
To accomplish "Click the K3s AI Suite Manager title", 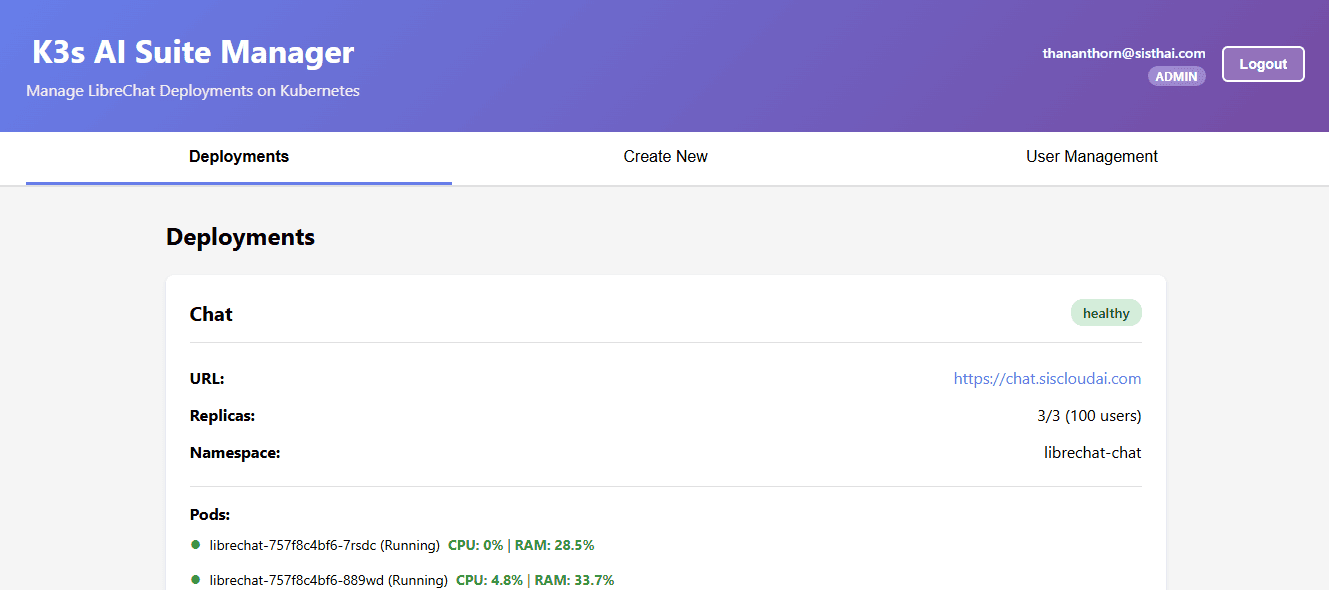I will point(193,52).
